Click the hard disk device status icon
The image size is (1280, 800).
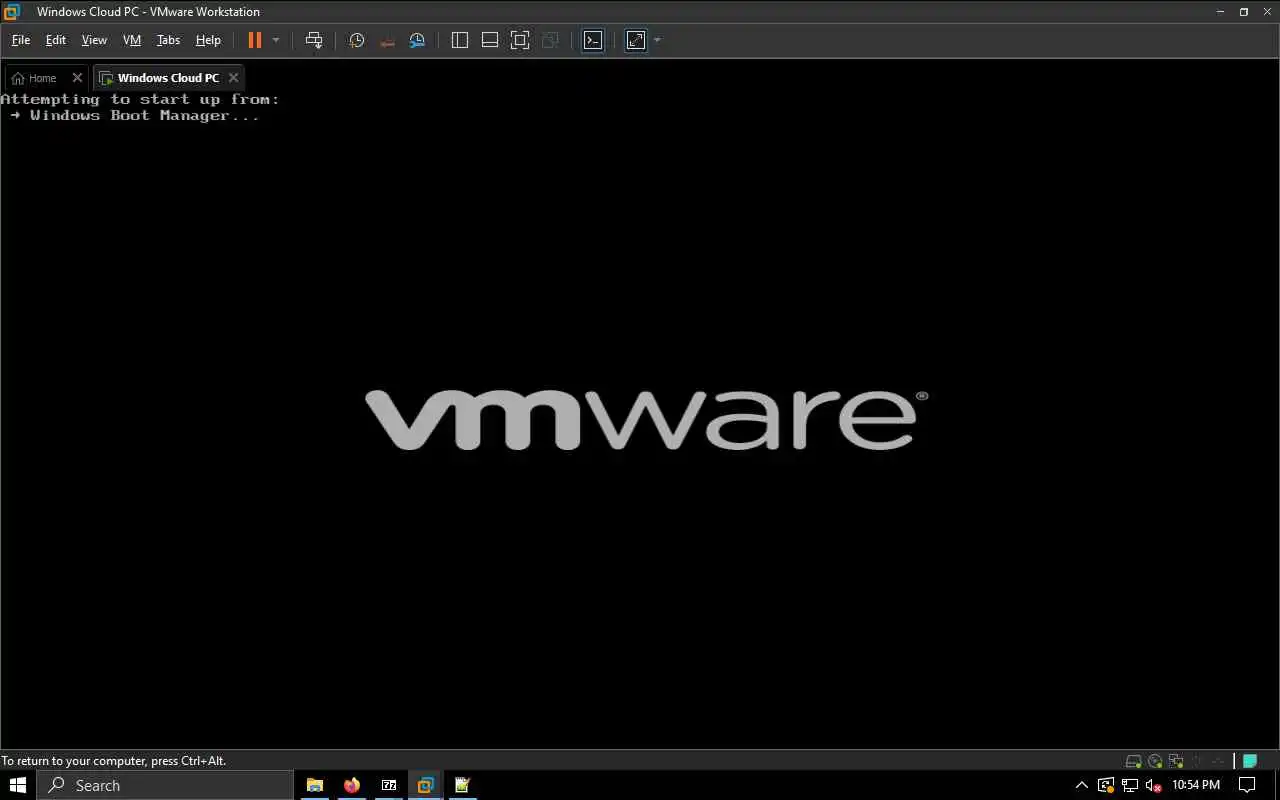1134,761
